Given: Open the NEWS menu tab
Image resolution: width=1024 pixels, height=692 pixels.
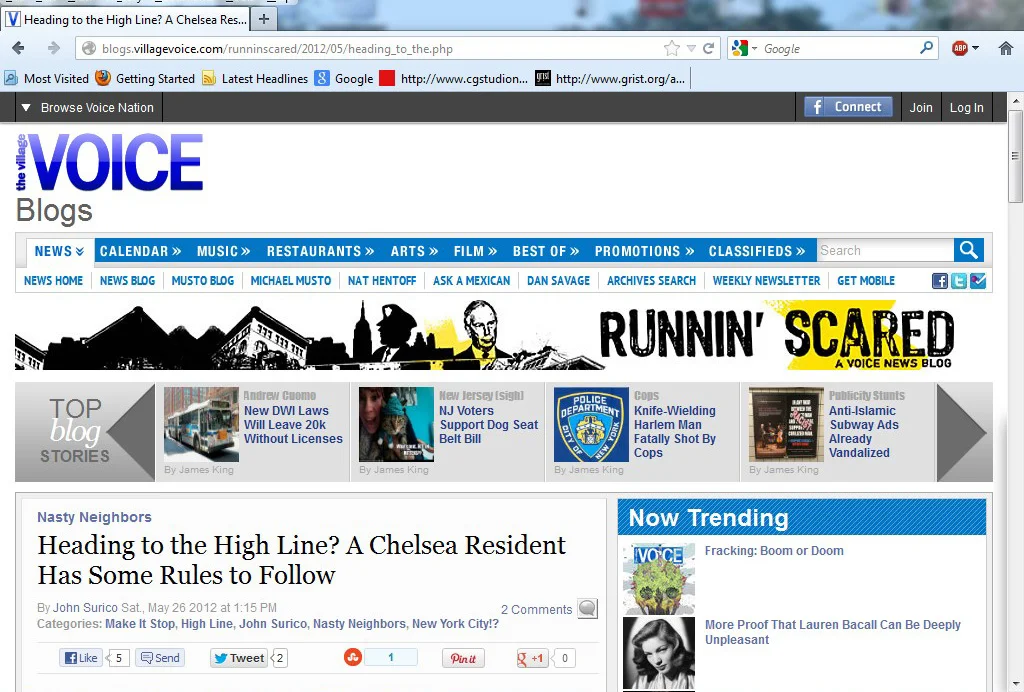Looking at the screenshot, I should point(59,251).
